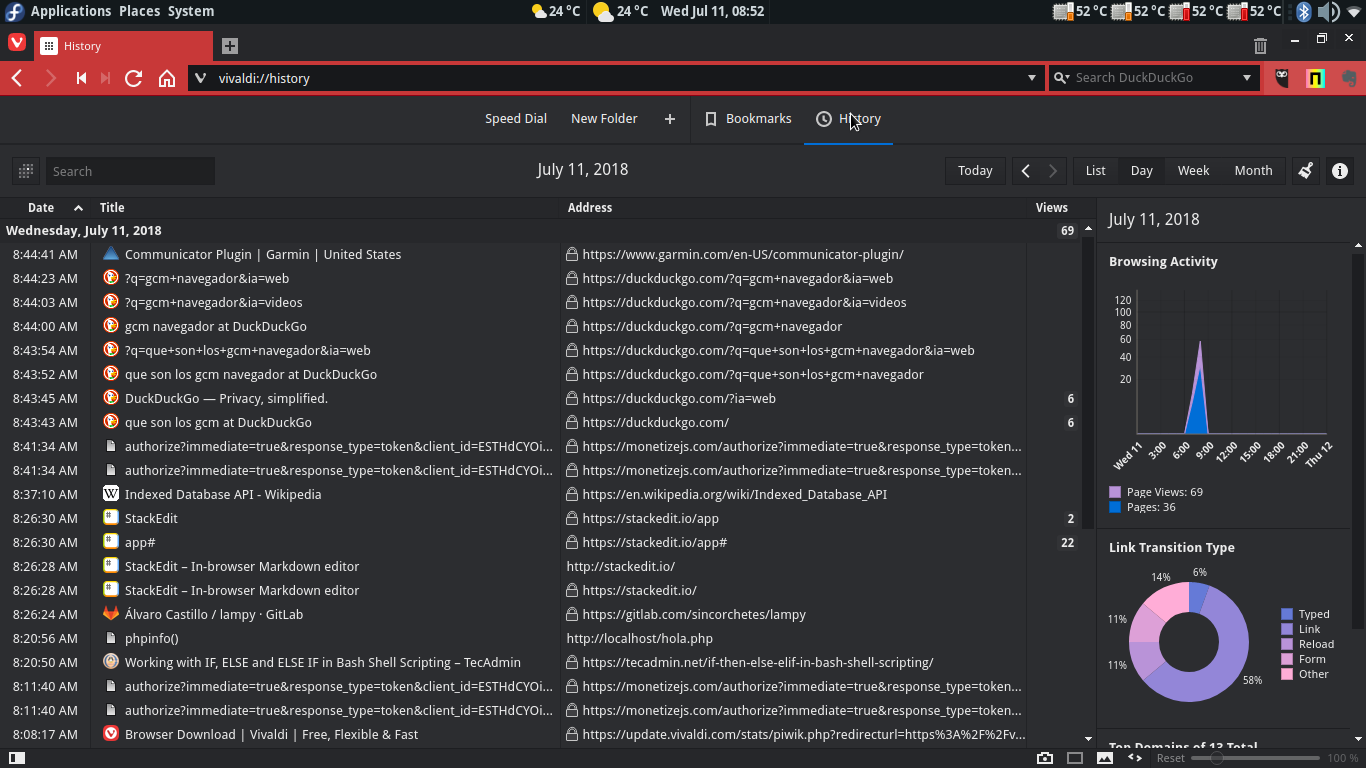The height and width of the screenshot is (768, 1366).
Task: Reload the current page
Action: 133,78
